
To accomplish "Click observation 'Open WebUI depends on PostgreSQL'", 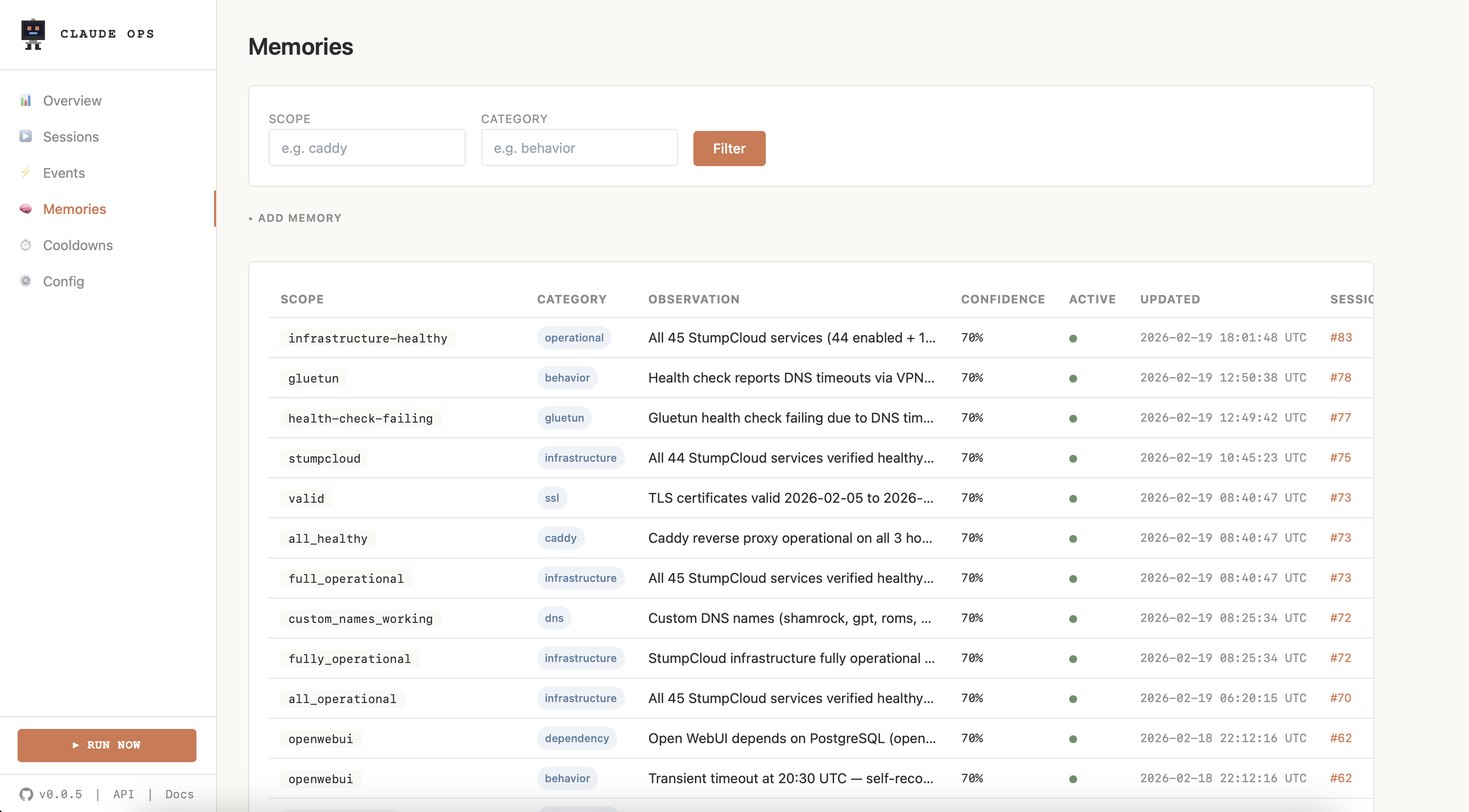I will coord(792,738).
